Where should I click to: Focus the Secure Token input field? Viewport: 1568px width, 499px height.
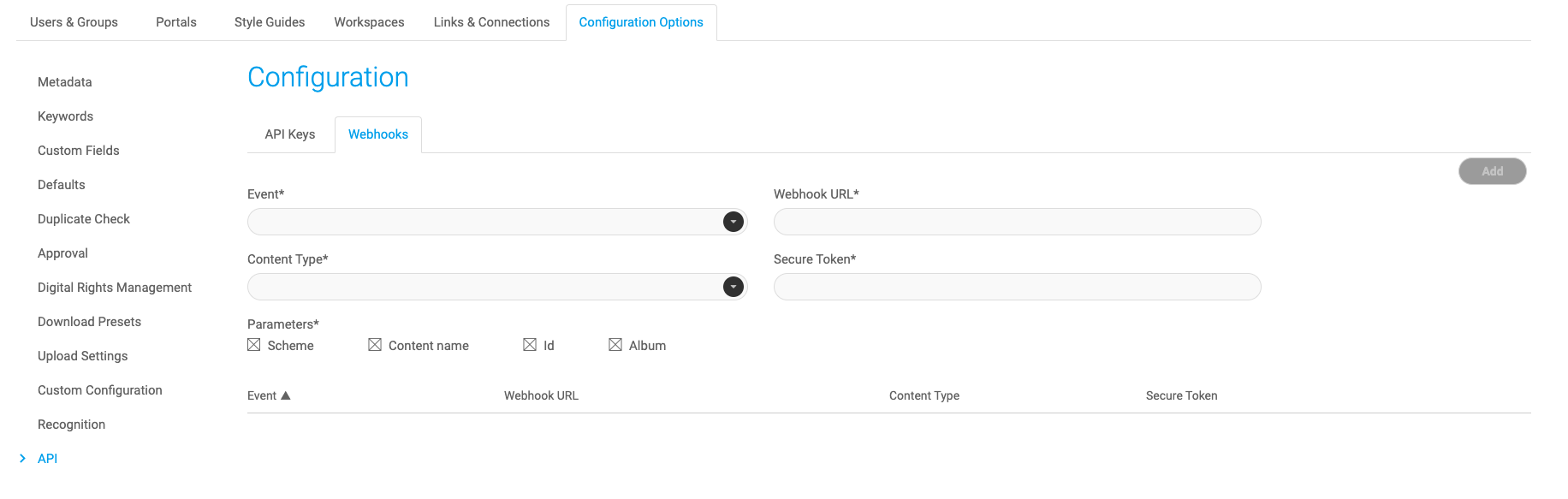1018,287
